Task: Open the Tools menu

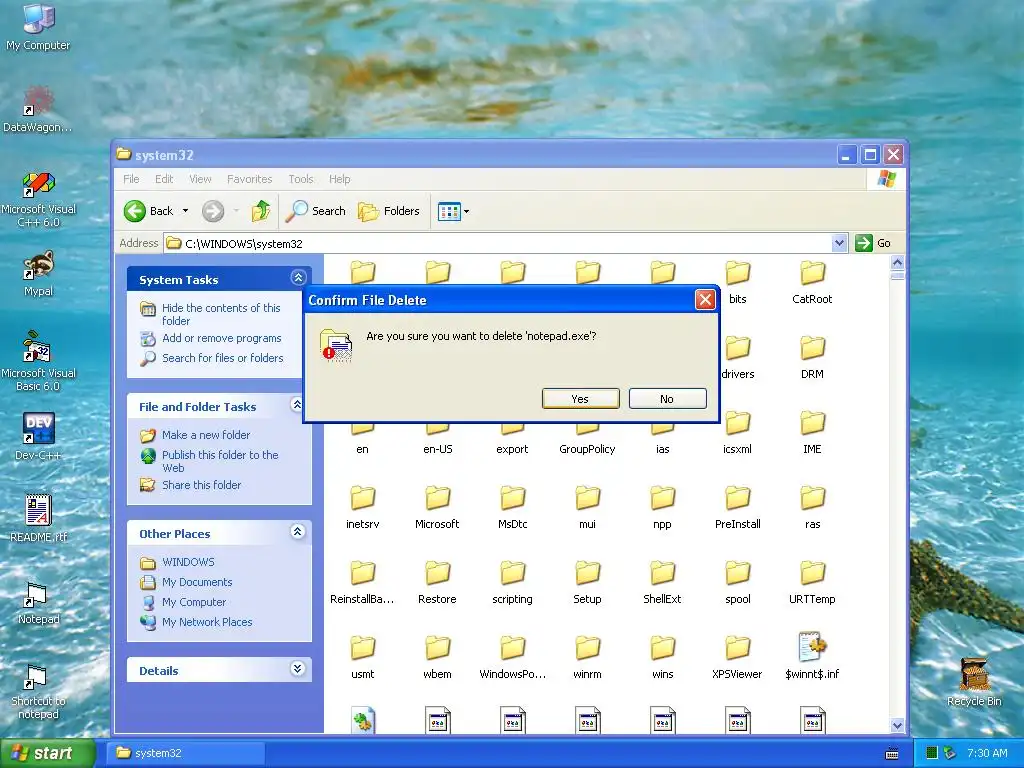Action: pos(300,179)
